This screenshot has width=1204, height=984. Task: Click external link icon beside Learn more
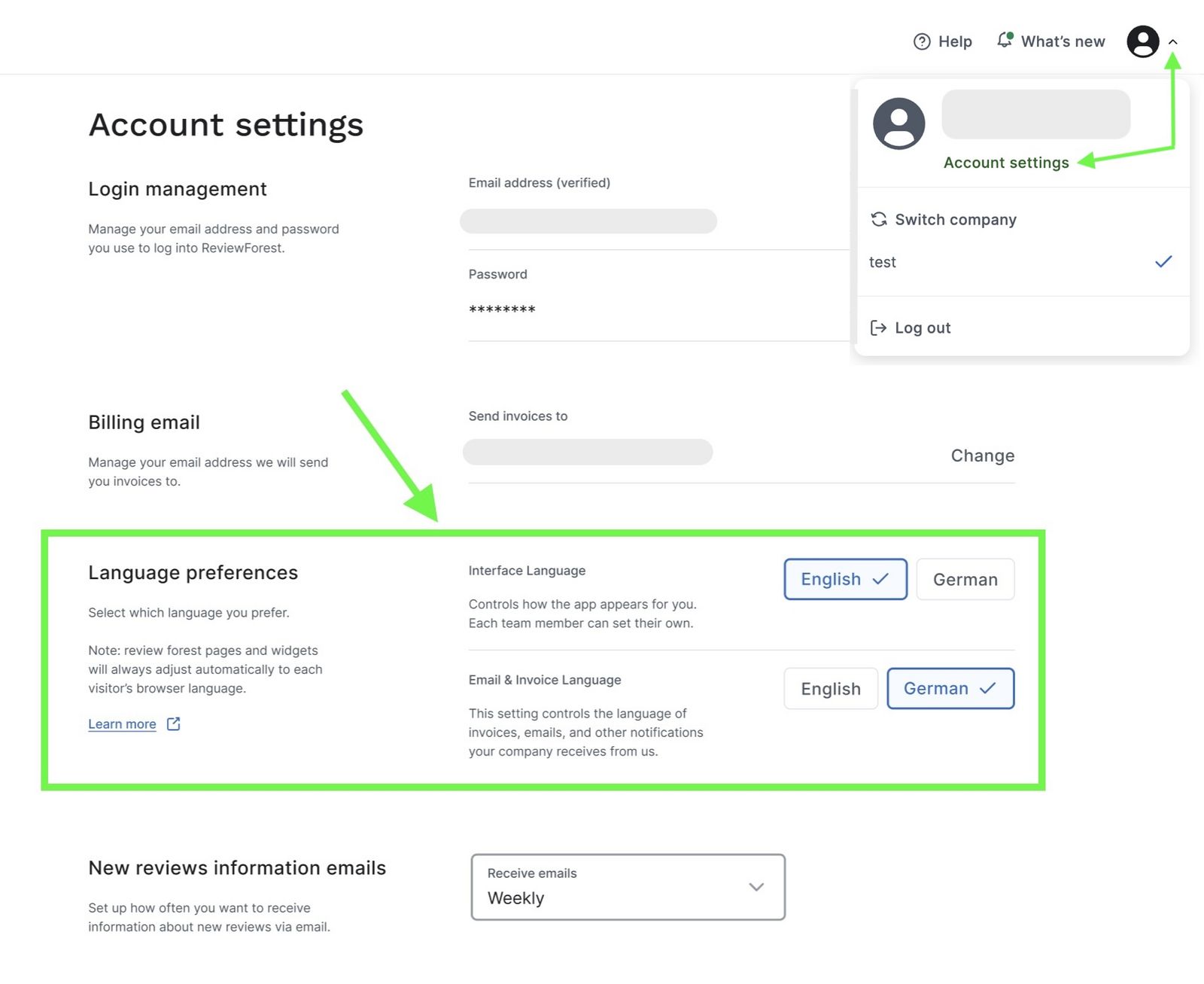pos(174,724)
